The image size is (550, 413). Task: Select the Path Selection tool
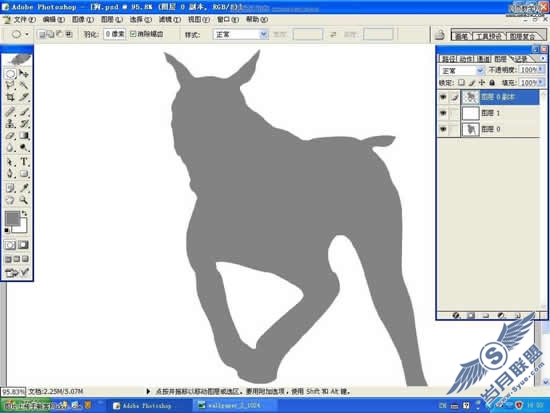[x=10, y=162]
